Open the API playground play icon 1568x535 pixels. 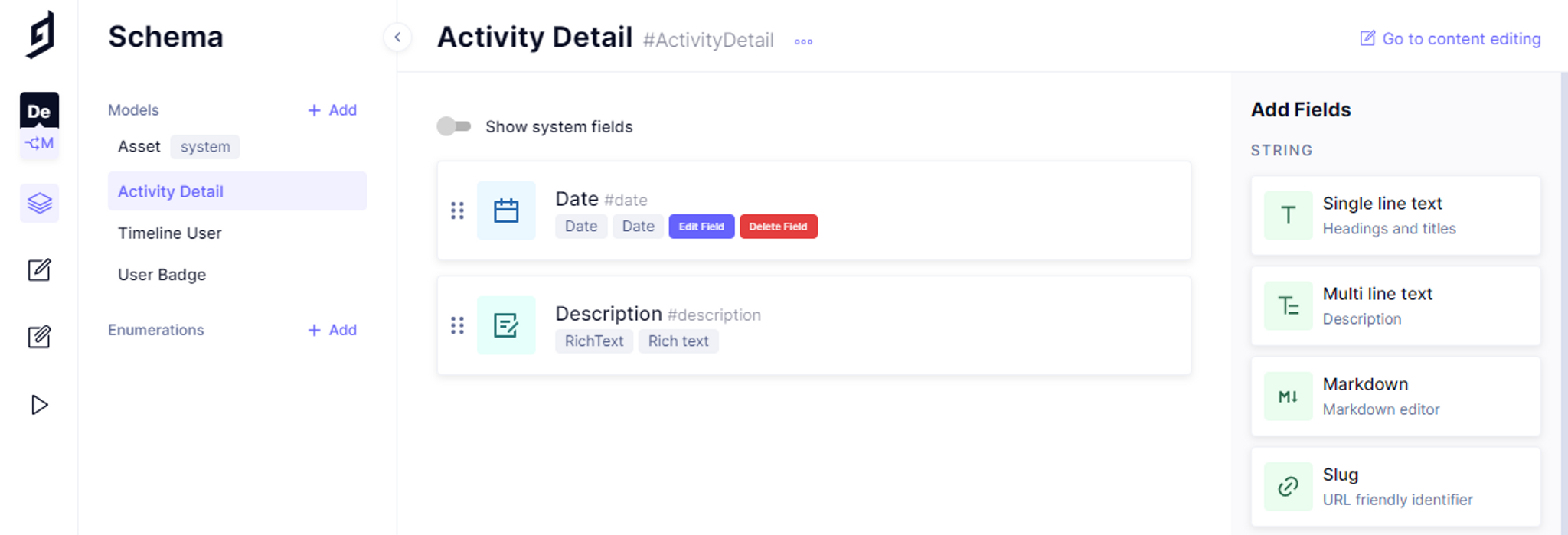(39, 405)
